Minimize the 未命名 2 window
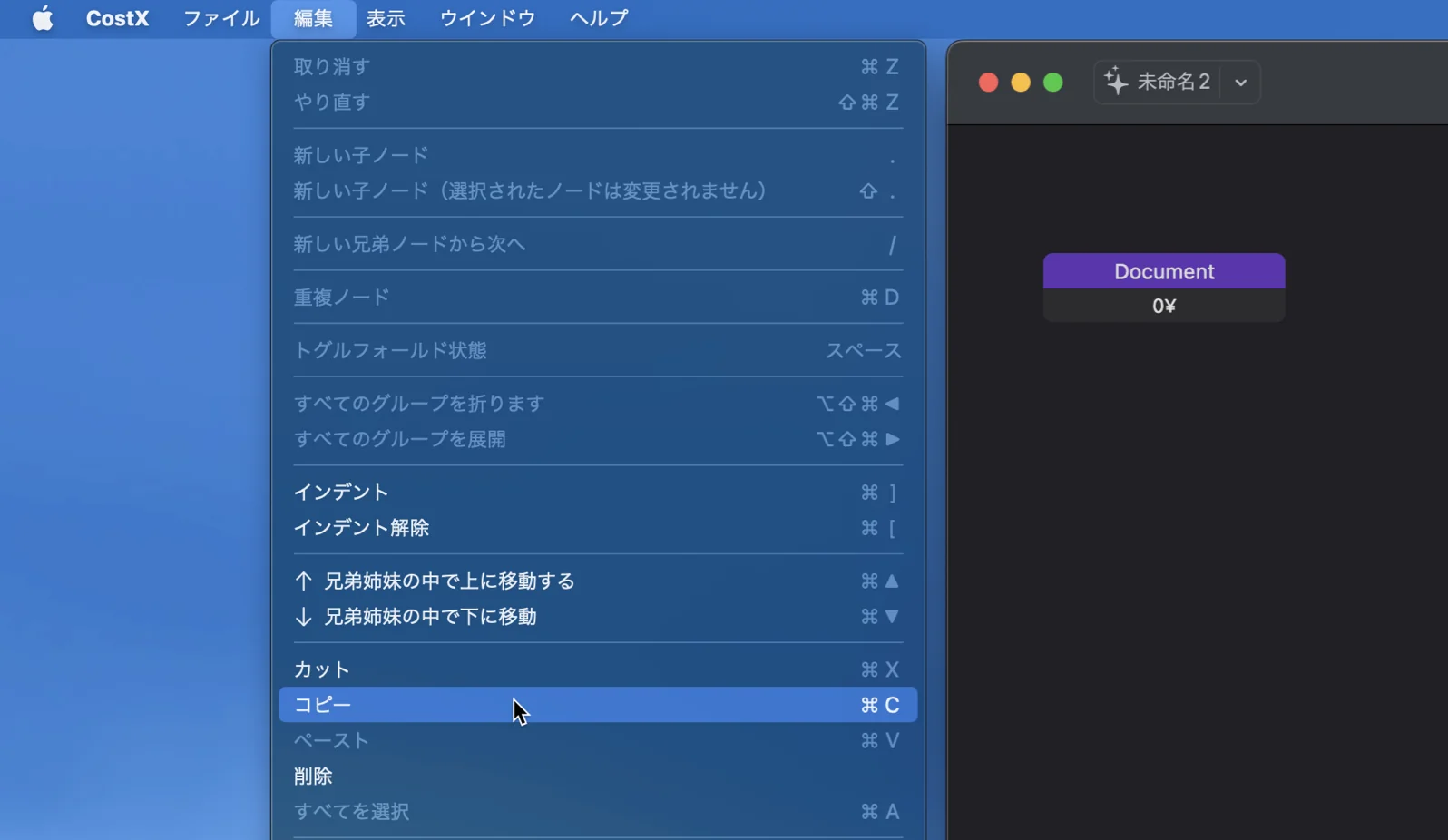This screenshot has height=840, width=1448. pyautogui.click(x=1021, y=83)
